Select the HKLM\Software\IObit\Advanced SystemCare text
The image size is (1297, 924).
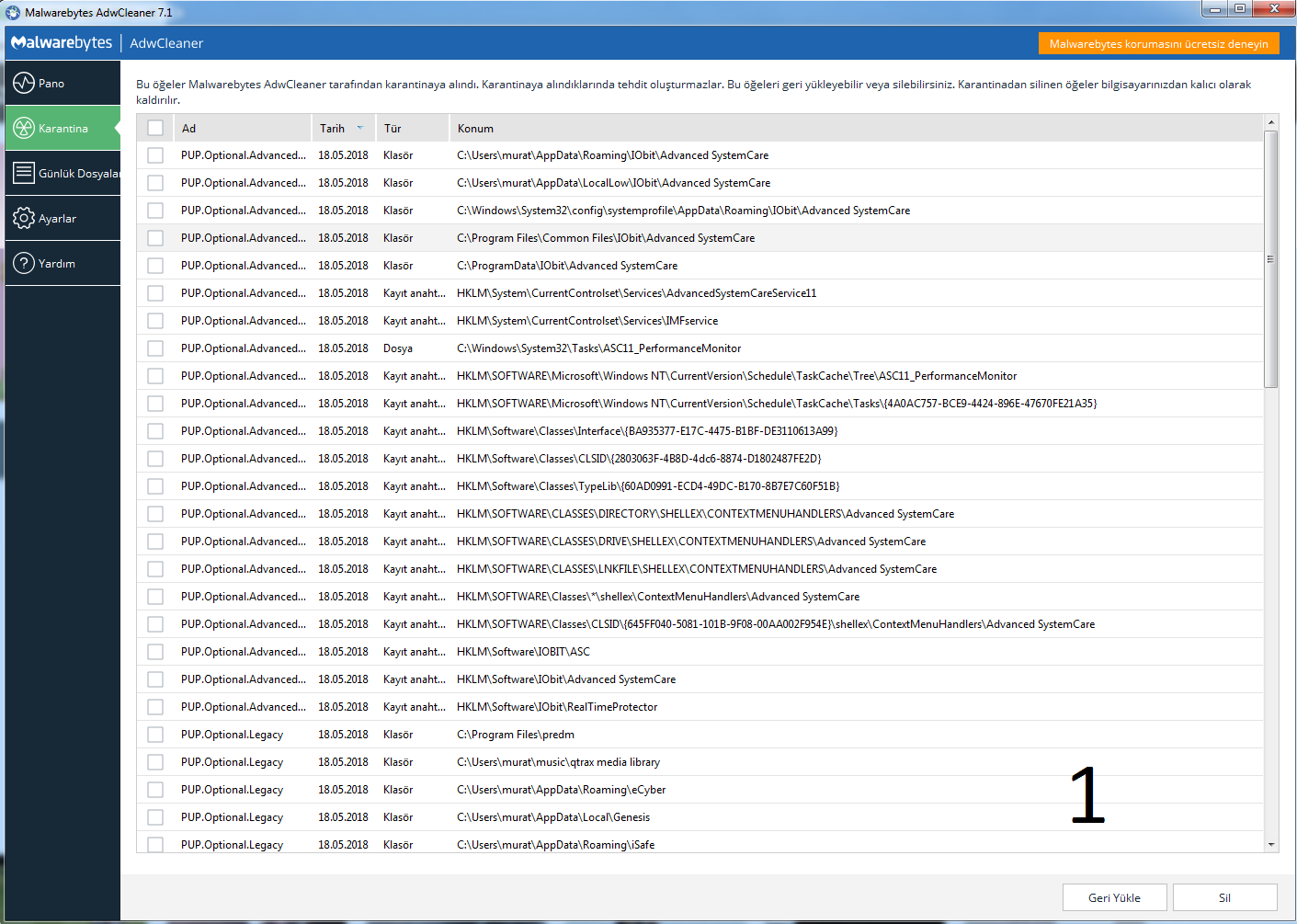566,679
